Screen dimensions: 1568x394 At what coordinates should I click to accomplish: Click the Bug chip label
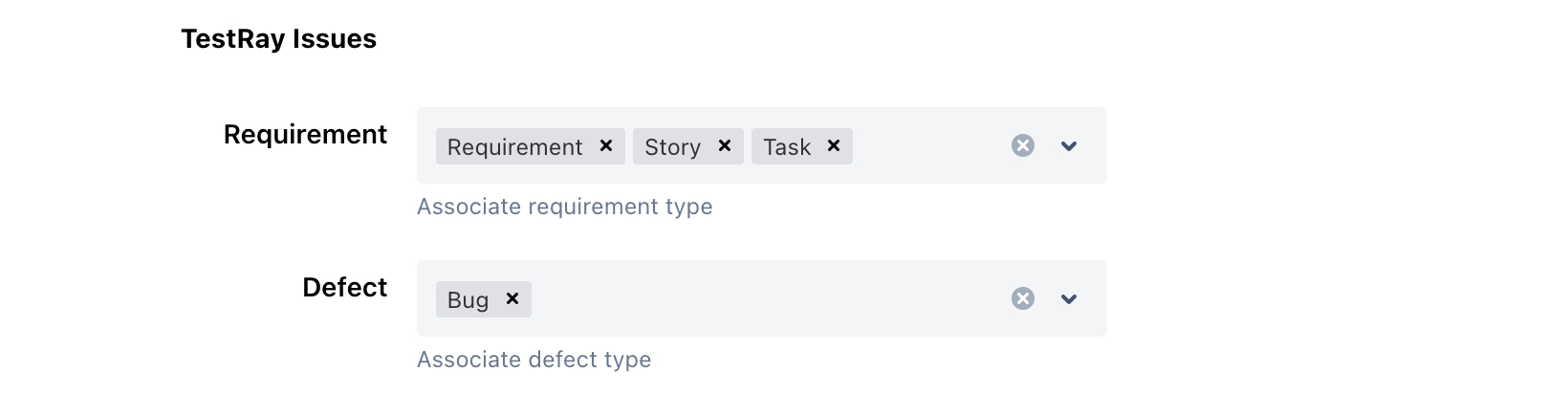pyautogui.click(x=468, y=300)
